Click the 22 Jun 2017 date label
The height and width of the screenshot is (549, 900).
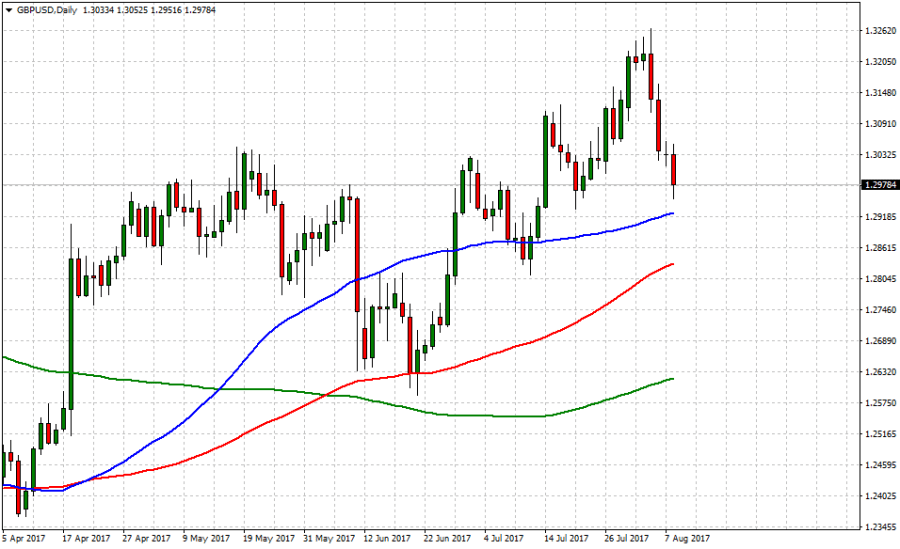444,537
